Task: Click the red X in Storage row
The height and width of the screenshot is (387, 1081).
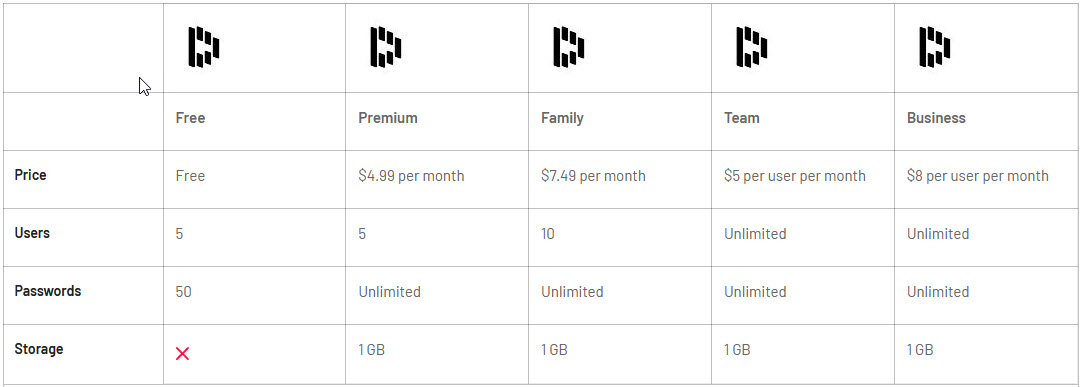Action: 183,354
